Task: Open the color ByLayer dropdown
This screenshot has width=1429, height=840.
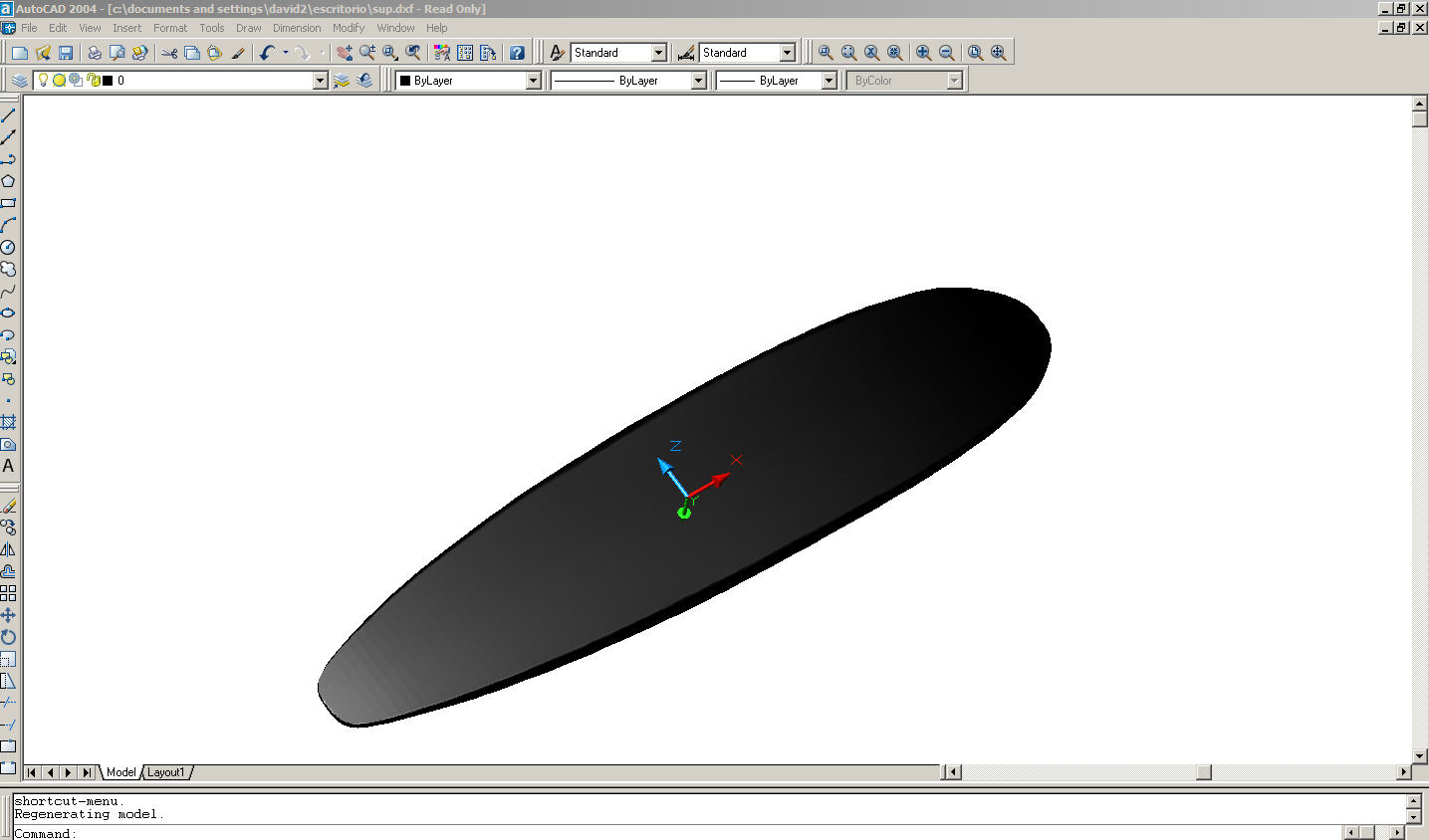Action: 533,81
